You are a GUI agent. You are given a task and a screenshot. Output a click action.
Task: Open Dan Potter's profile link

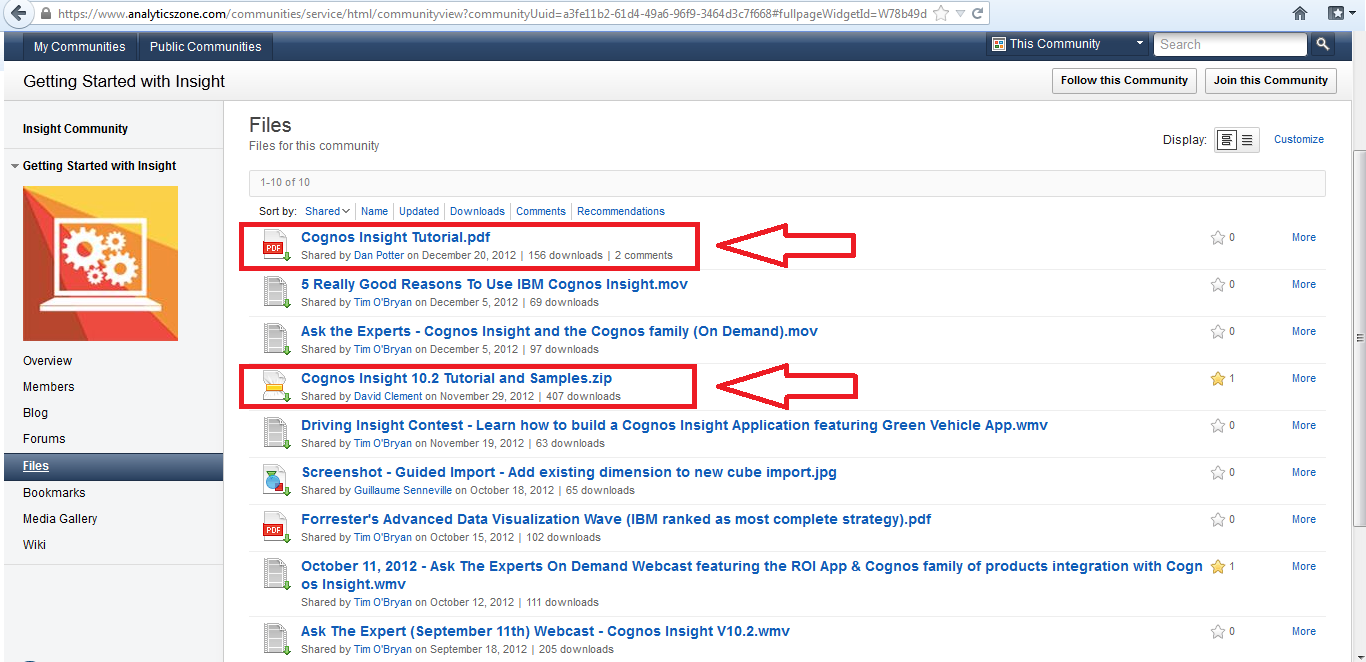tap(378, 256)
